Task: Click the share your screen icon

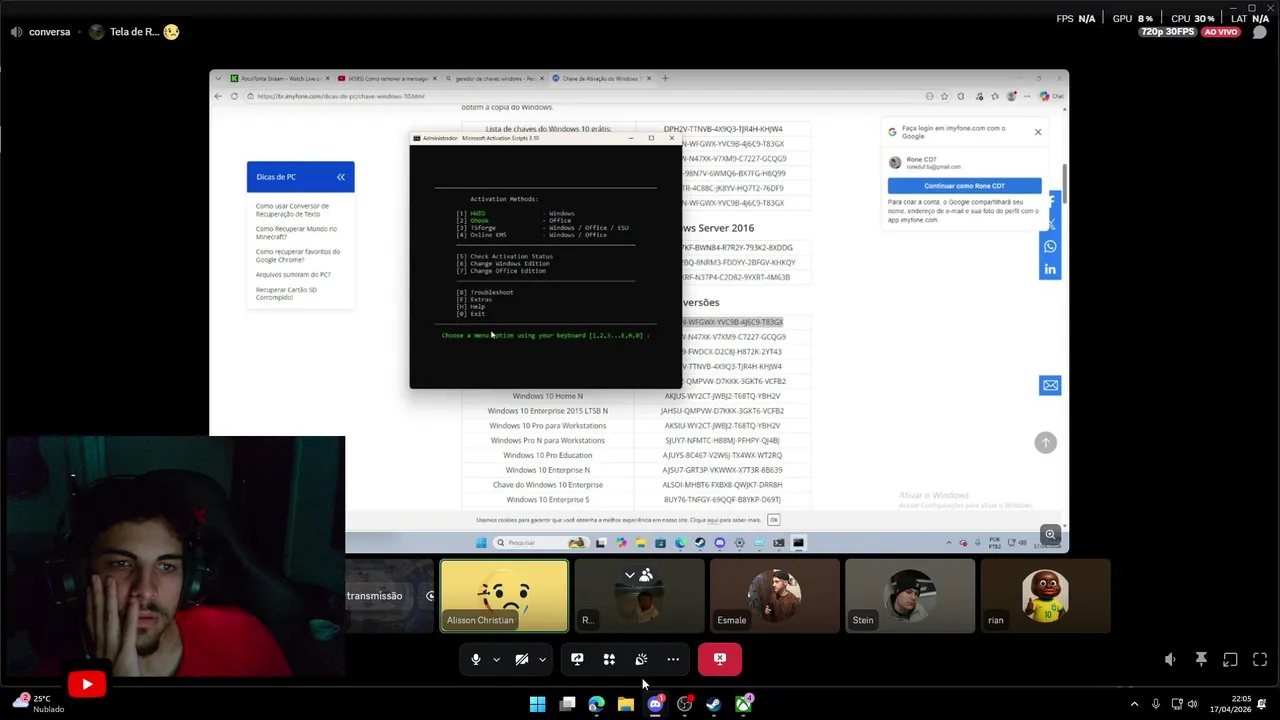Action: (x=577, y=659)
